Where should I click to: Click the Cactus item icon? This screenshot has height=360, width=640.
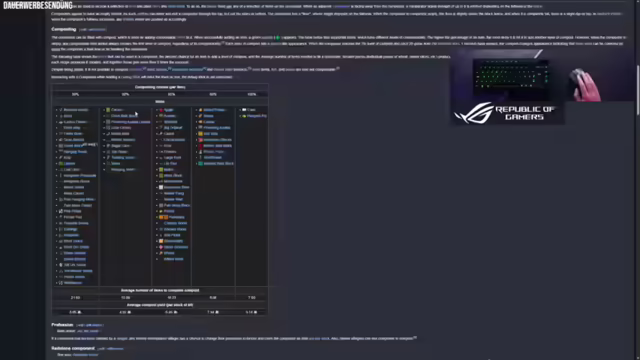pyautogui.click(x=108, y=110)
